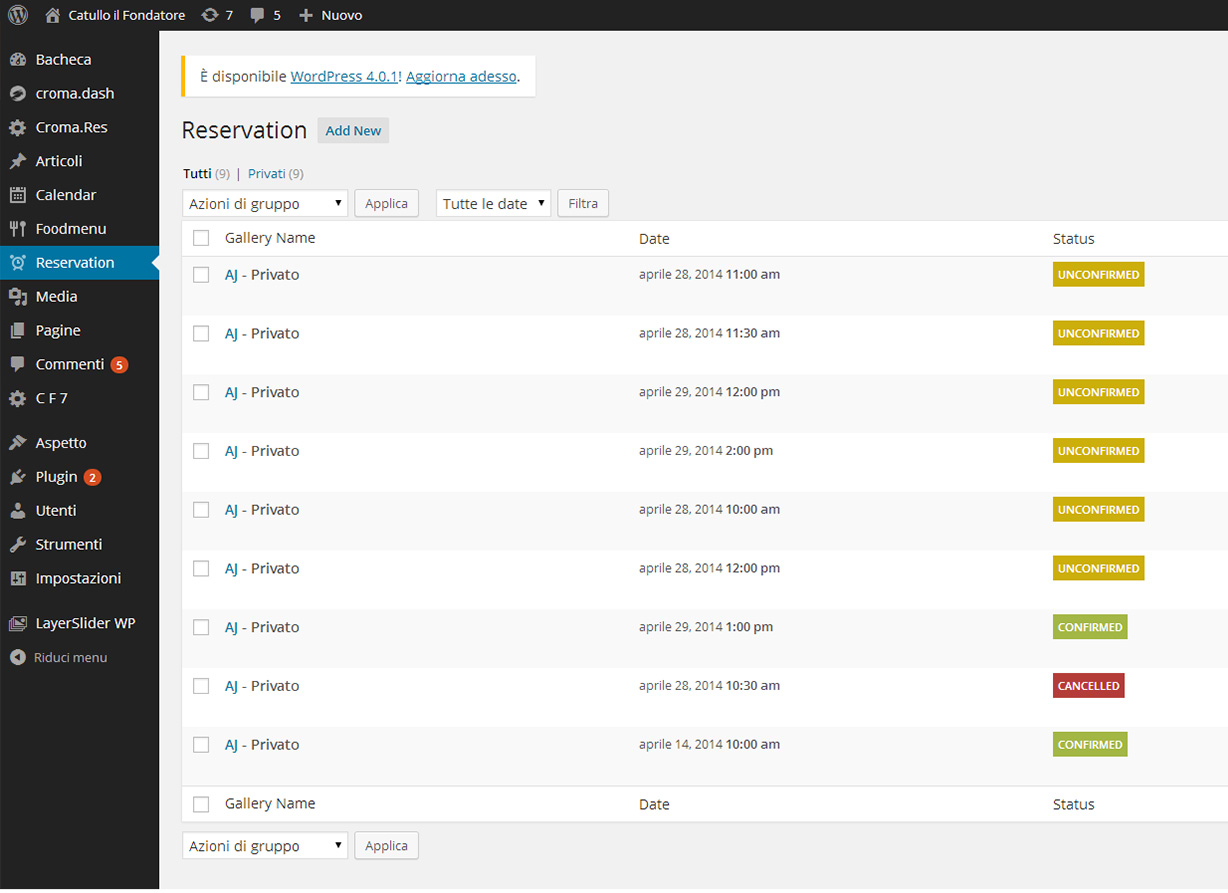Open AJ reservation dated aprile 29 2:00 pm
The height and width of the screenshot is (893, 1228).
231,451
